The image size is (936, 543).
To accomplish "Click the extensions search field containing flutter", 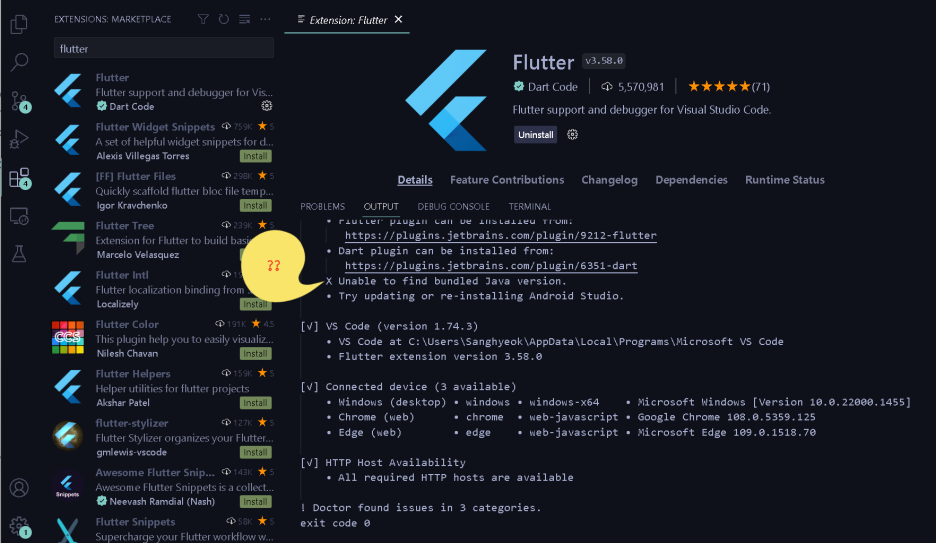I will pyautogui.click(x=164, y=48).
